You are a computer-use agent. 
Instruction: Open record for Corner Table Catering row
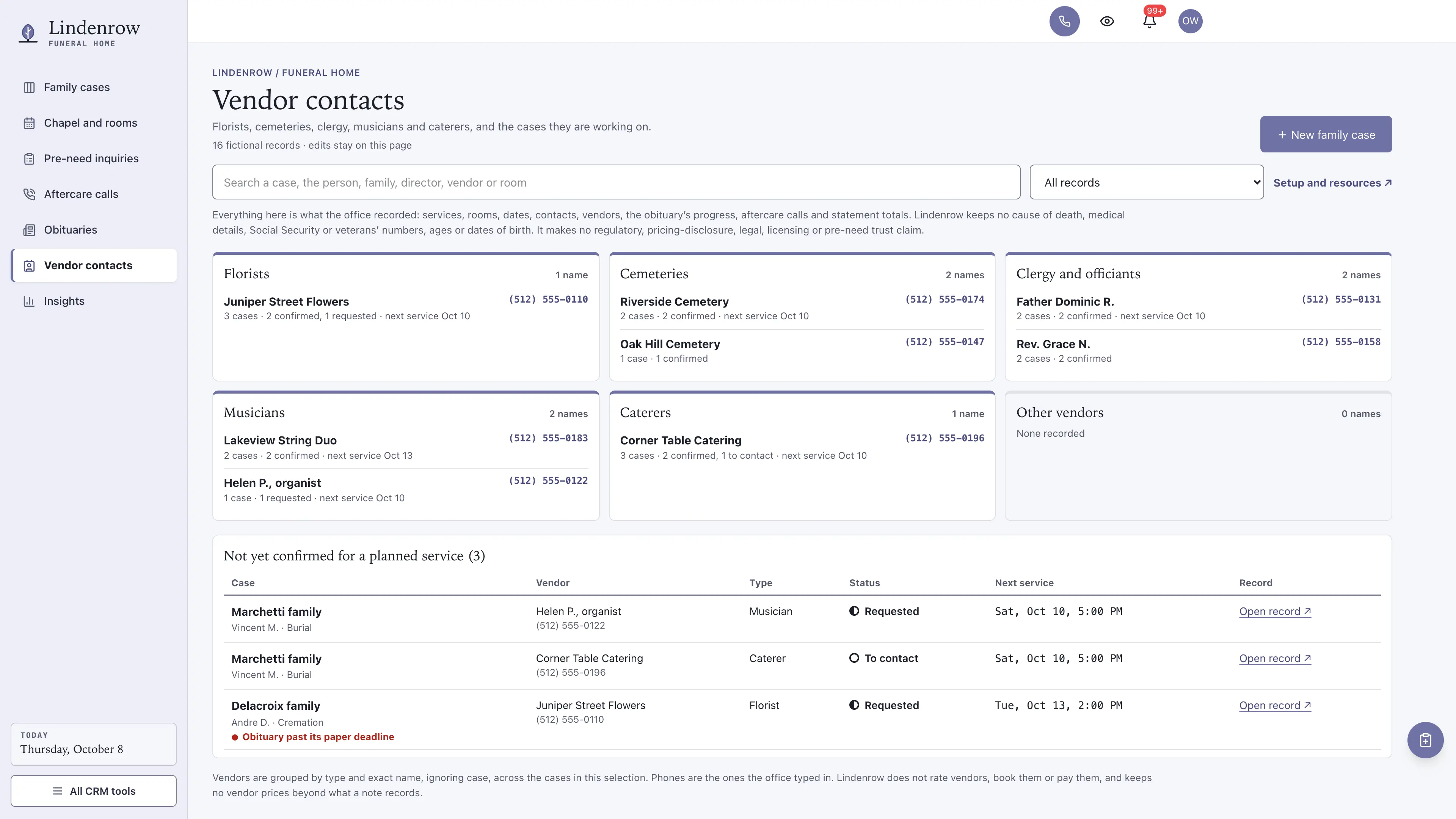click(1275, 658)
